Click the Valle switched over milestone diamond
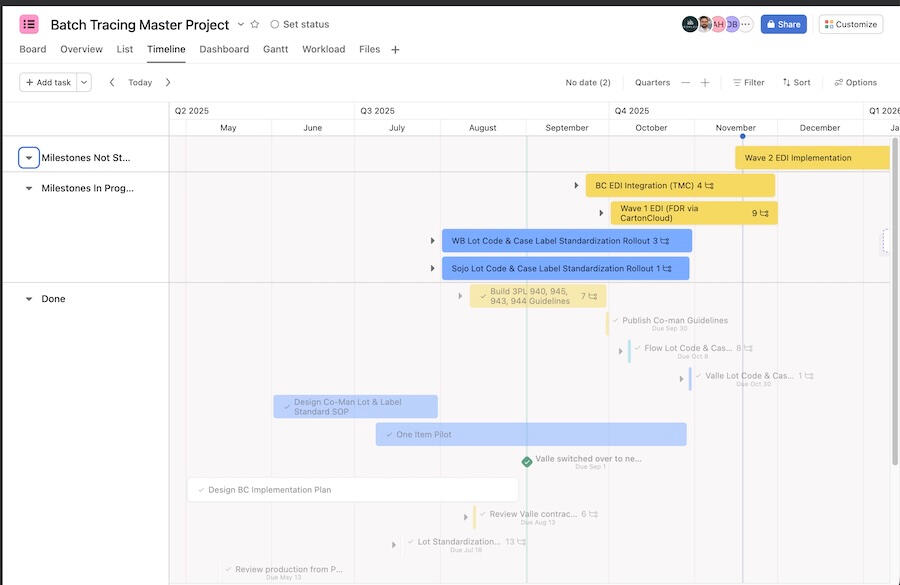The image size is (900, 585). (x=525, y=460)
